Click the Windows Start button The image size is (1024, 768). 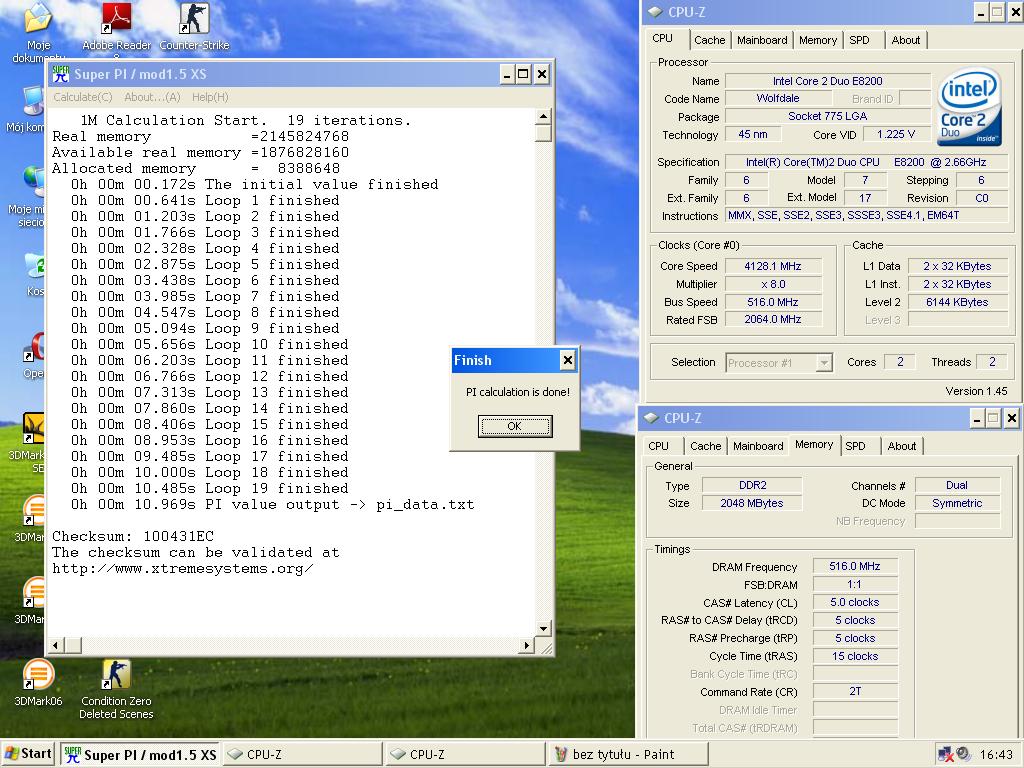coord(28,754)
